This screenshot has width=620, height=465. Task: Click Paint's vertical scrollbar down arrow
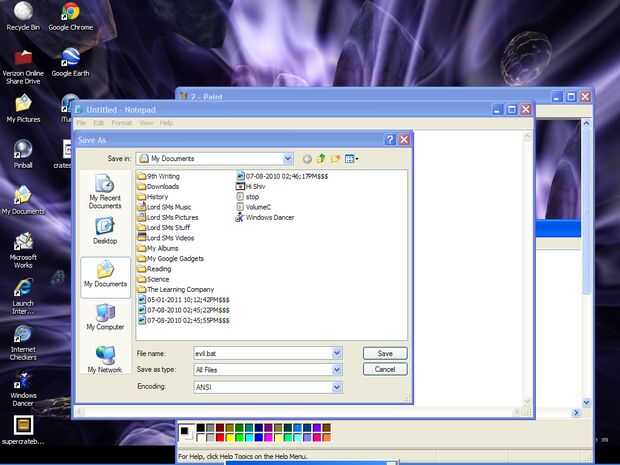coord(586,403)
